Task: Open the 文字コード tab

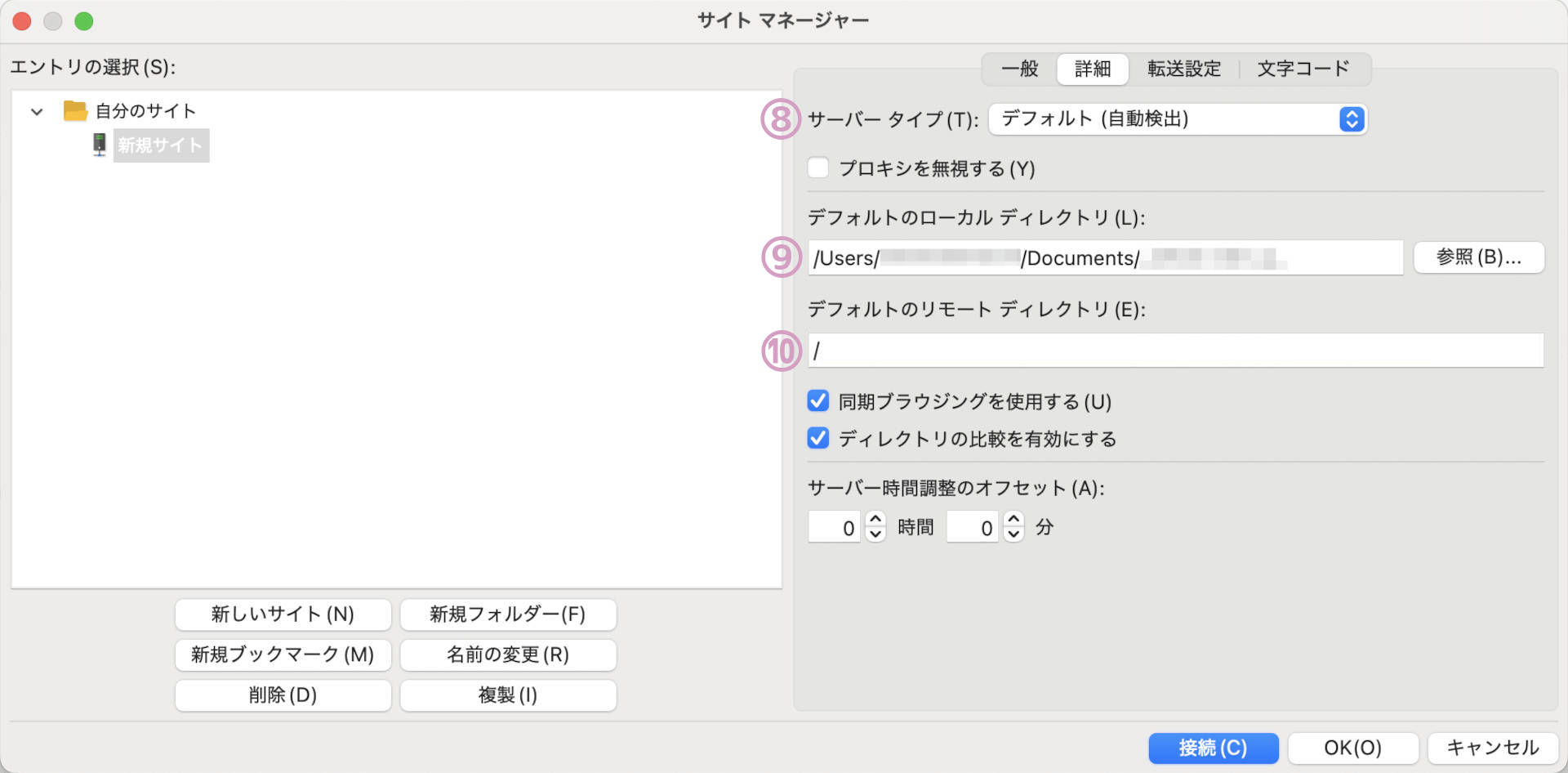Action: (x=1304, y=69)
